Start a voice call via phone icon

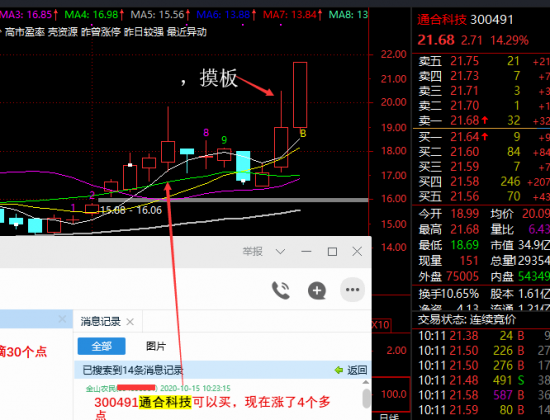click(281, 290)
